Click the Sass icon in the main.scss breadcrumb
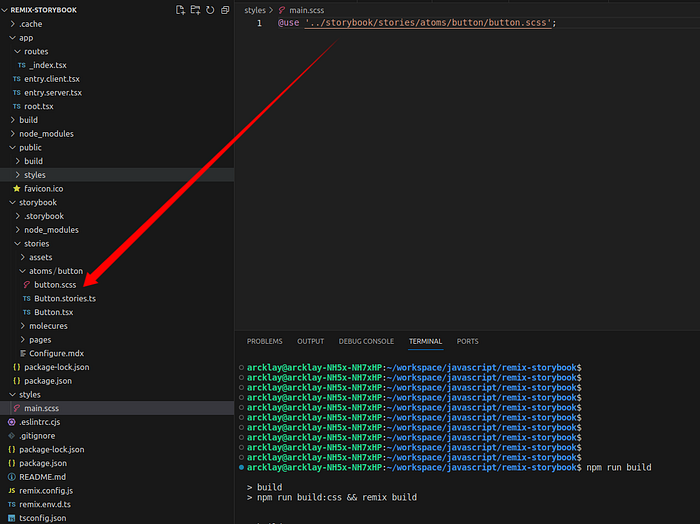 (282, 10)
